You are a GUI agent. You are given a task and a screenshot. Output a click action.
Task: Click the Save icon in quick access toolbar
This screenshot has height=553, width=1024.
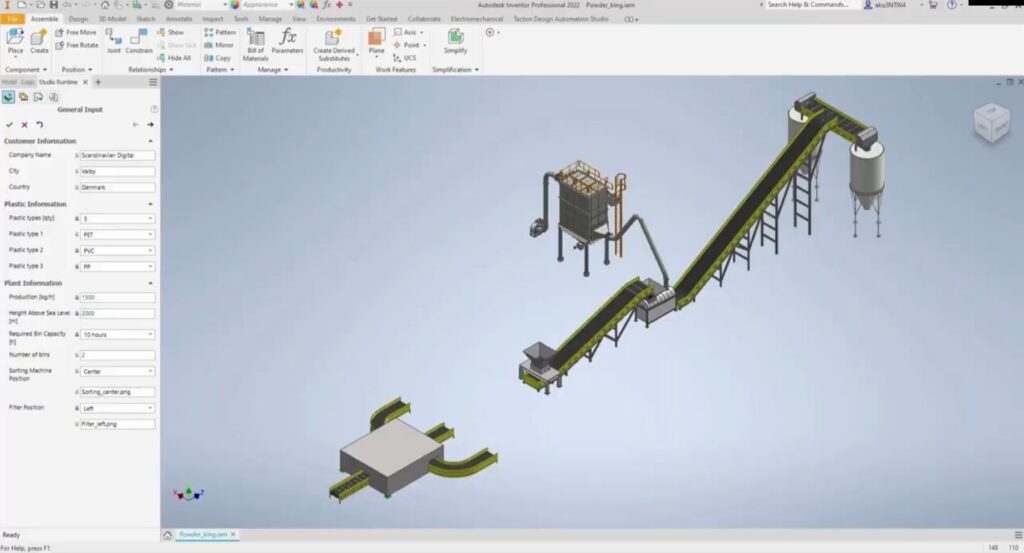coord(54,5)
